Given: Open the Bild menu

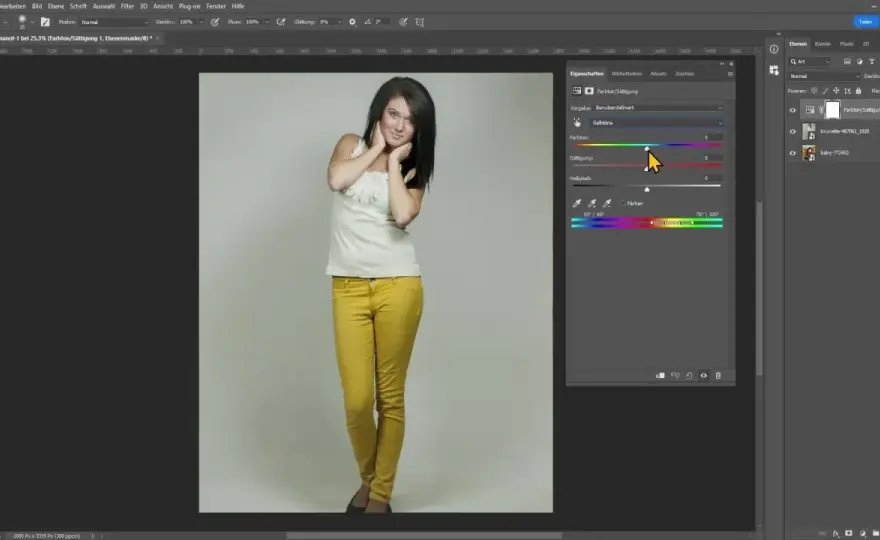Looking at the screenshot, I should click(x=36, y=6).
